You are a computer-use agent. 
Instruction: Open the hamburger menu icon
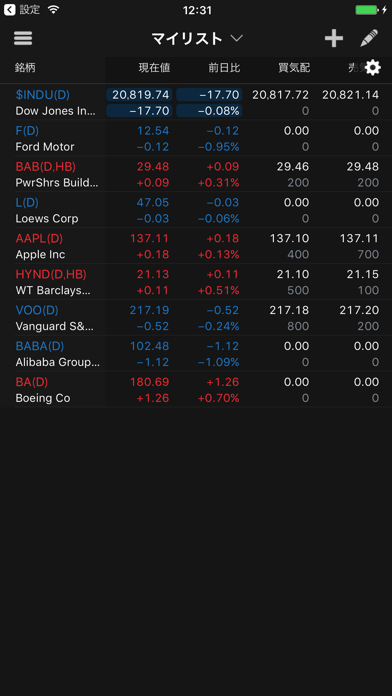23,39
